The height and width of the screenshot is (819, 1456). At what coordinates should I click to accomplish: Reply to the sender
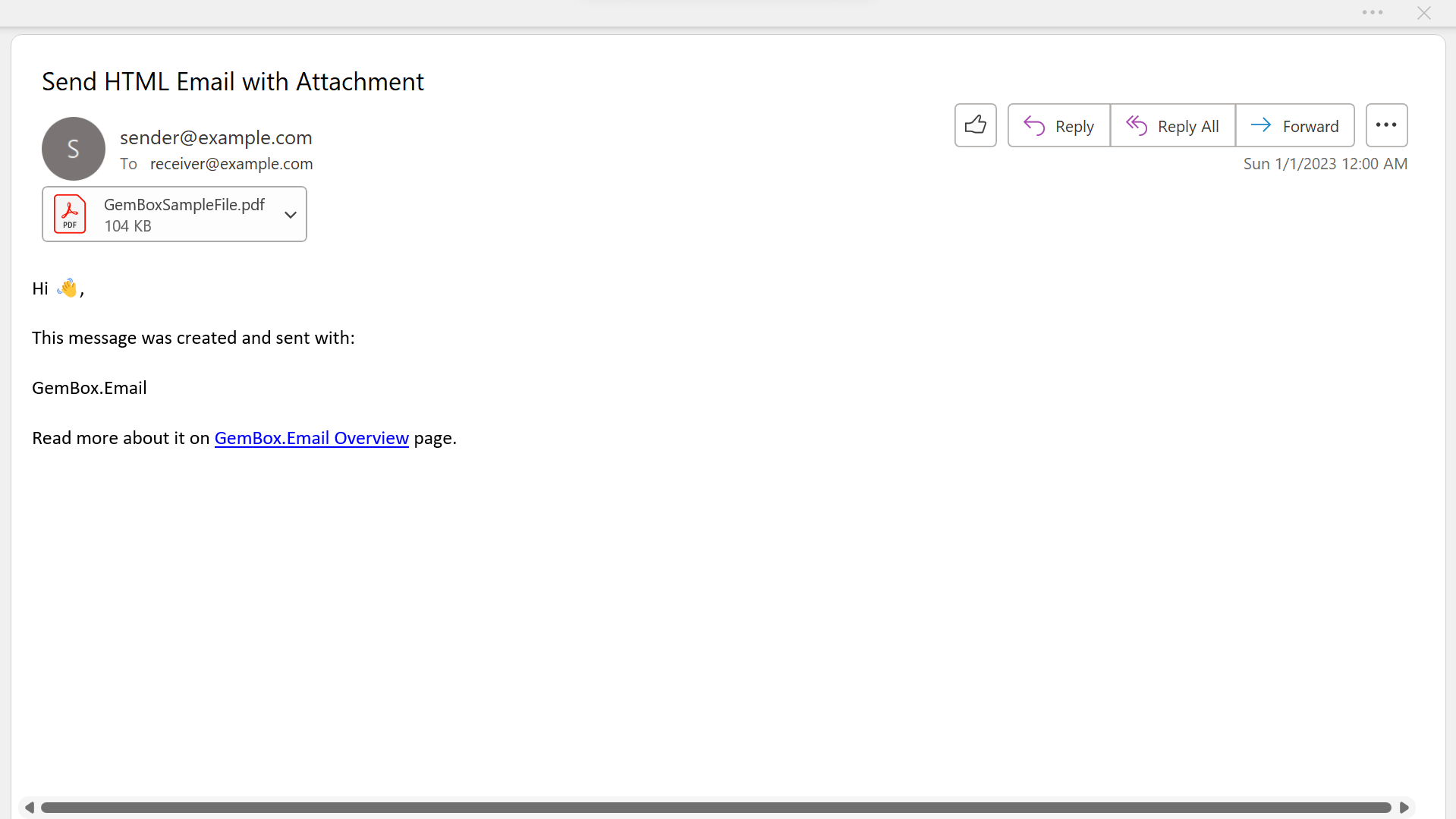click(x=1058, y=126)
